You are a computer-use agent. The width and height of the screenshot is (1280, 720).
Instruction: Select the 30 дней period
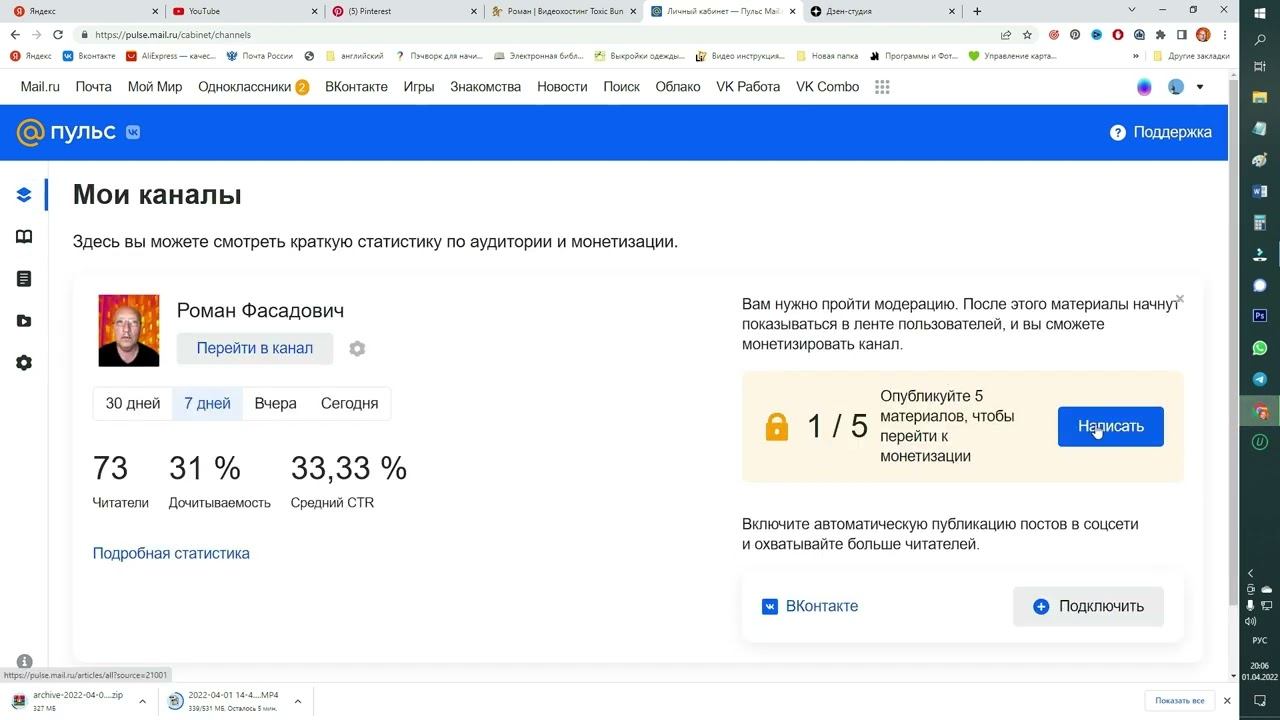pos(133,404)
